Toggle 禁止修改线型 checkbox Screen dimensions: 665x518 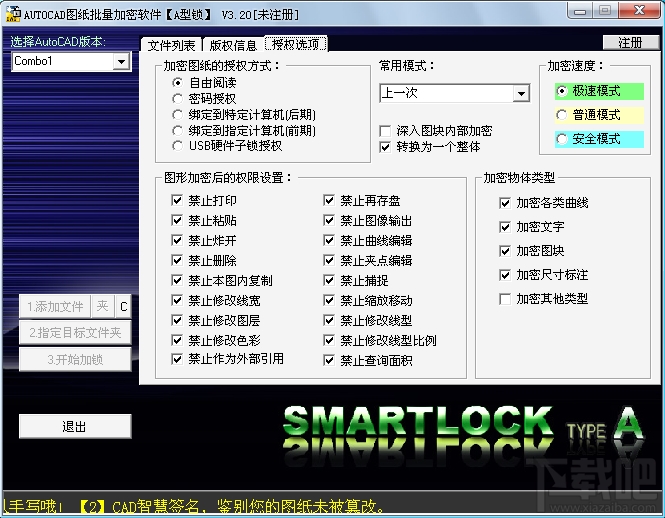[329, 320]
